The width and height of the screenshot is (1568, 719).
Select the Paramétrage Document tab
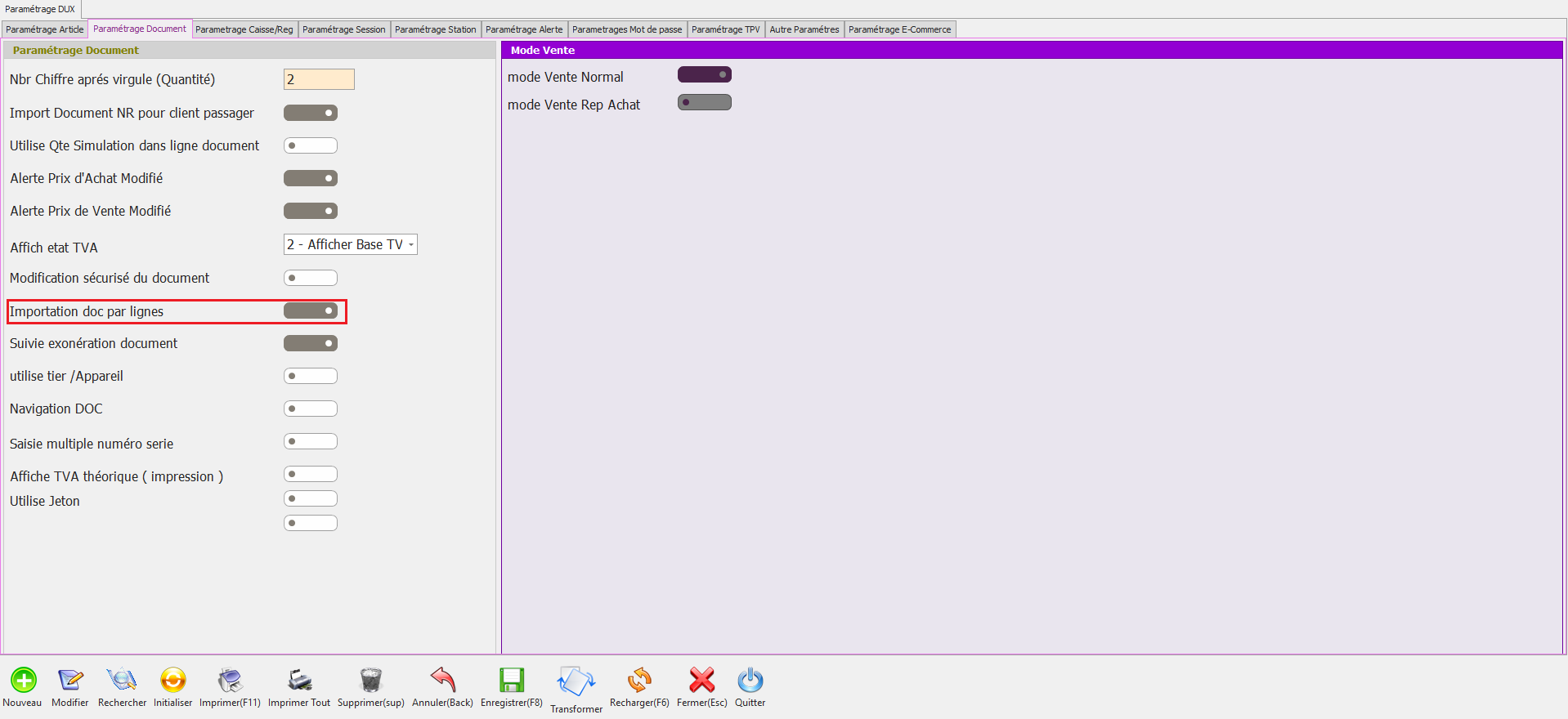tap(140, 29)
